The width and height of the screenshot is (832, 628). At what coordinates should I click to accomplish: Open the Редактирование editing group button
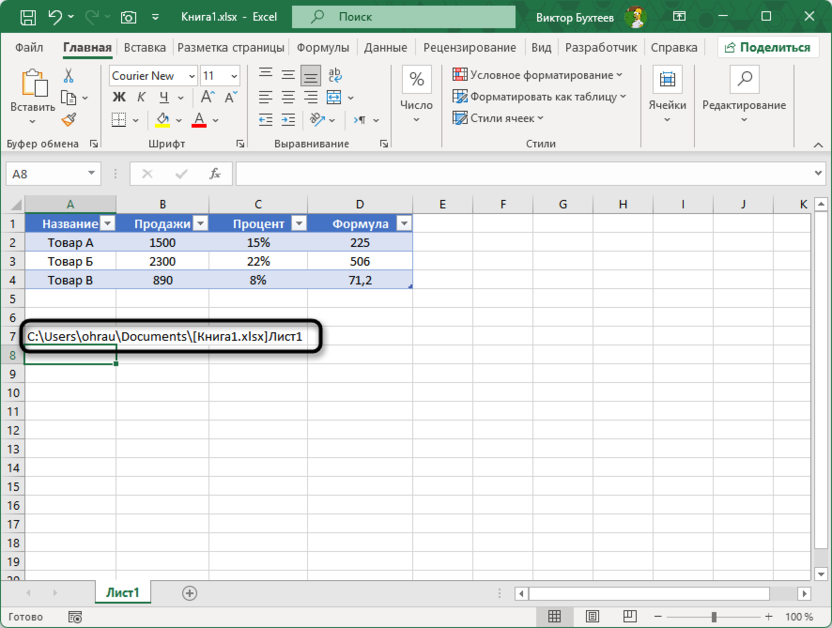[743, 95]
